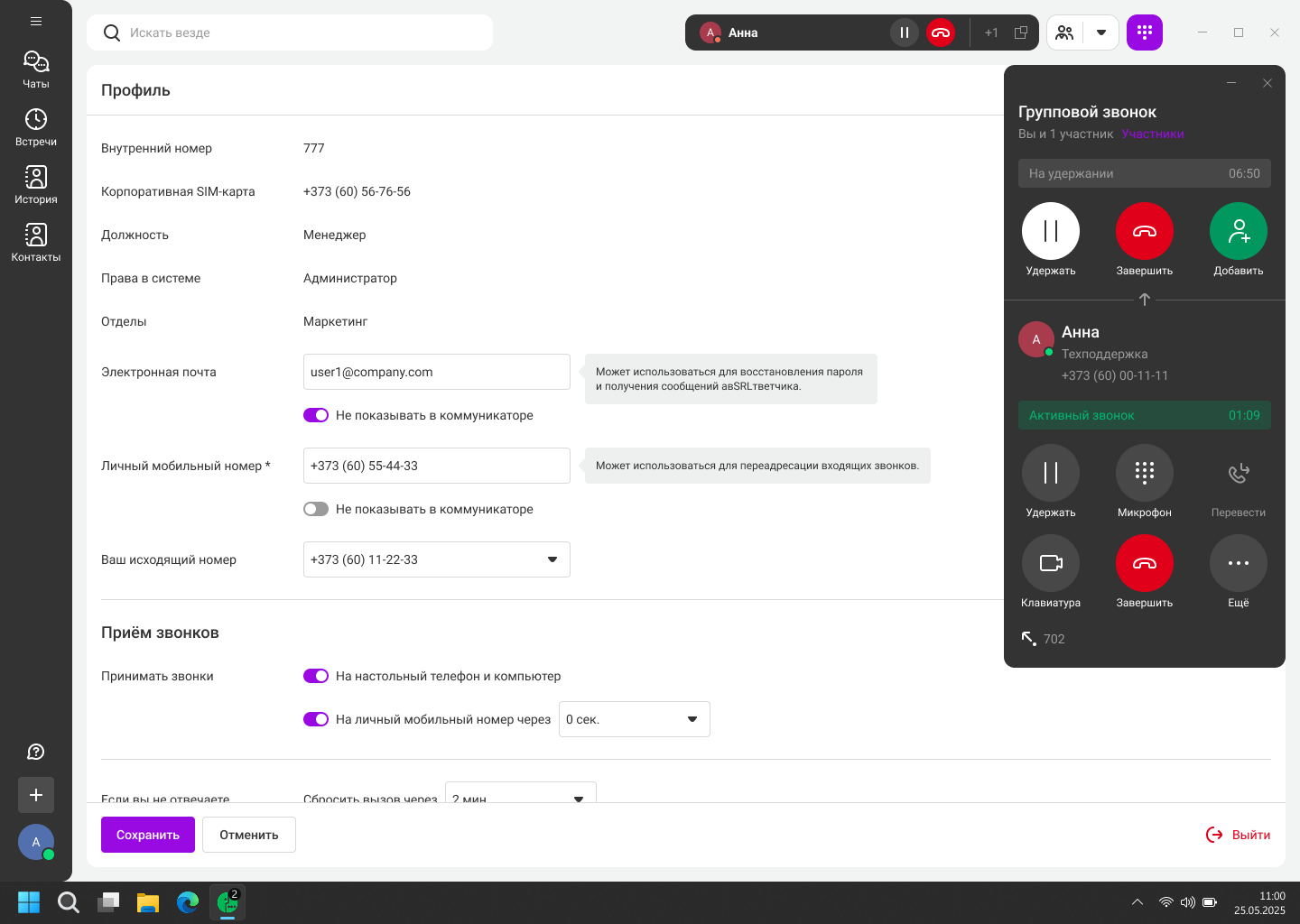
Task: Disable email Не показывать в коммуникаторе toggle
Action: tap(316, 415)
